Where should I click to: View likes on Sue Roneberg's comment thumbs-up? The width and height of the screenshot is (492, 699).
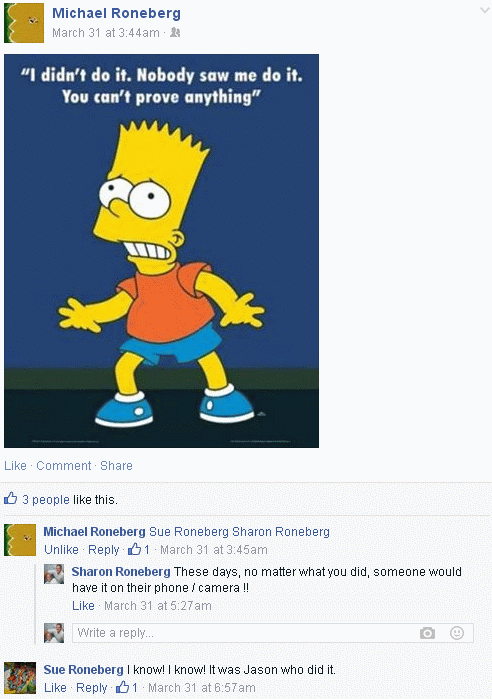127,687
